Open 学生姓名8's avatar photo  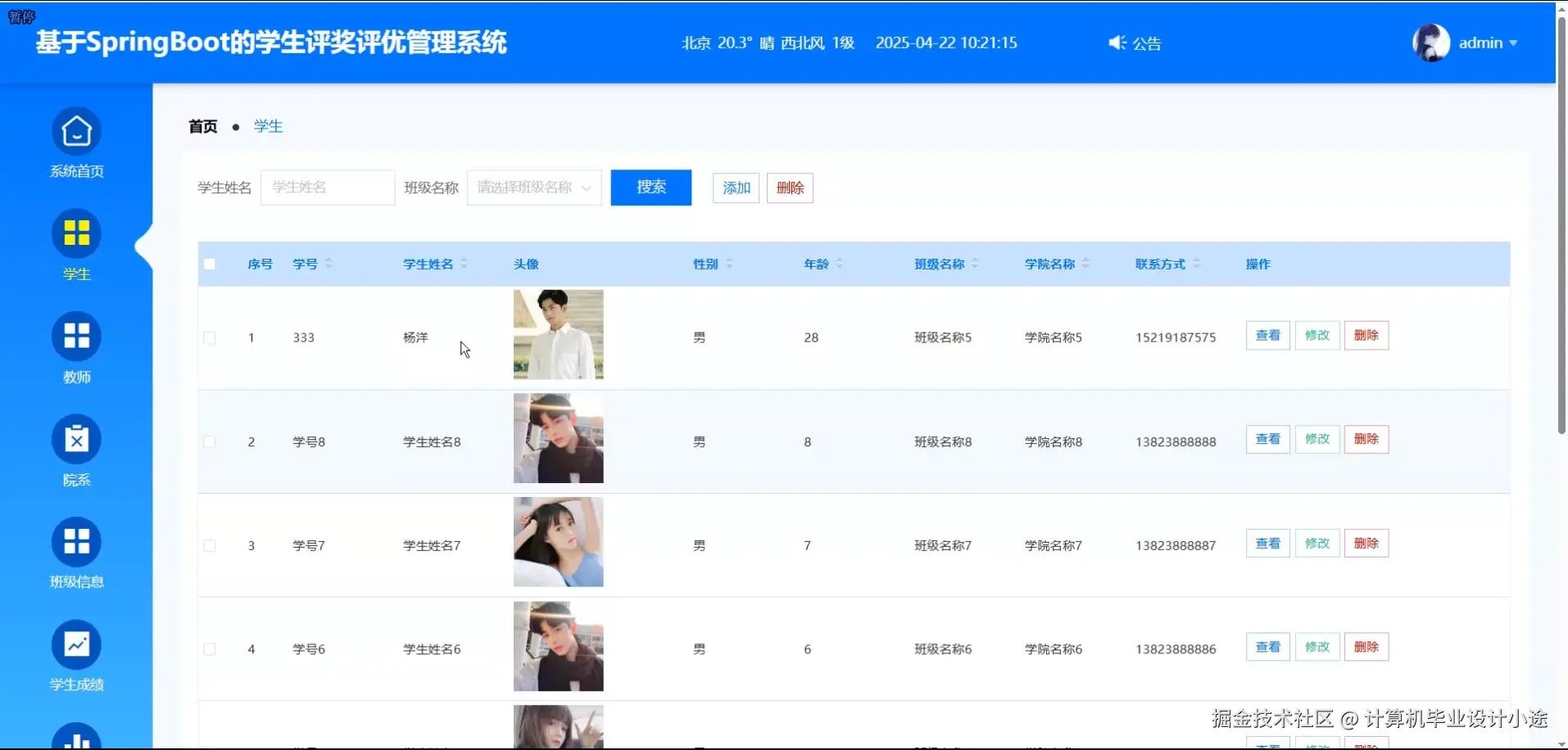point(559,438)
